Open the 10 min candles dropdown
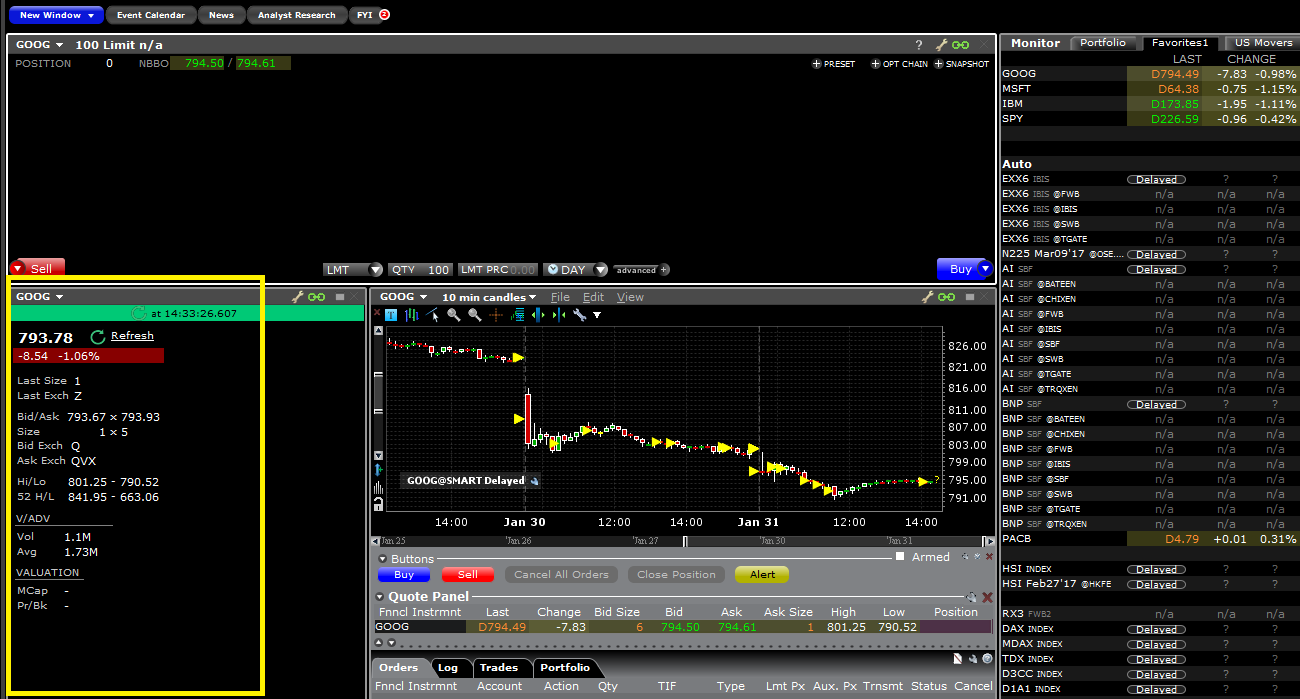 (489, 297)
